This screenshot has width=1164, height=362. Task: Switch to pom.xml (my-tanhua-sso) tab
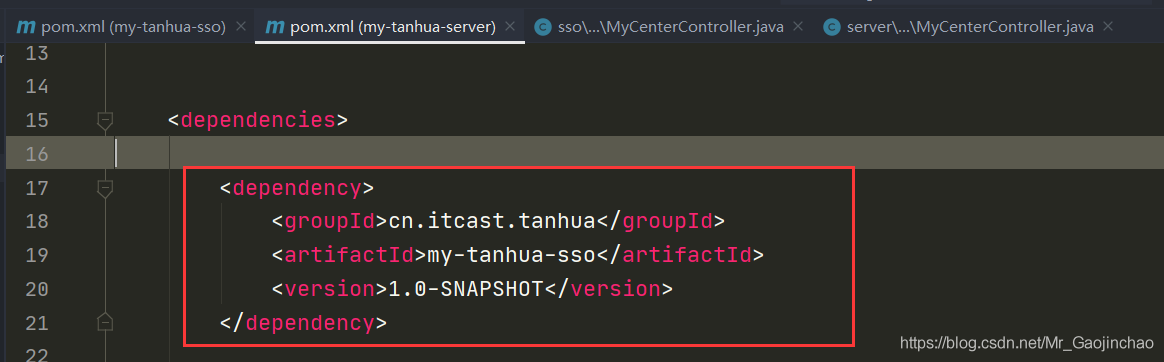(125, 27)
